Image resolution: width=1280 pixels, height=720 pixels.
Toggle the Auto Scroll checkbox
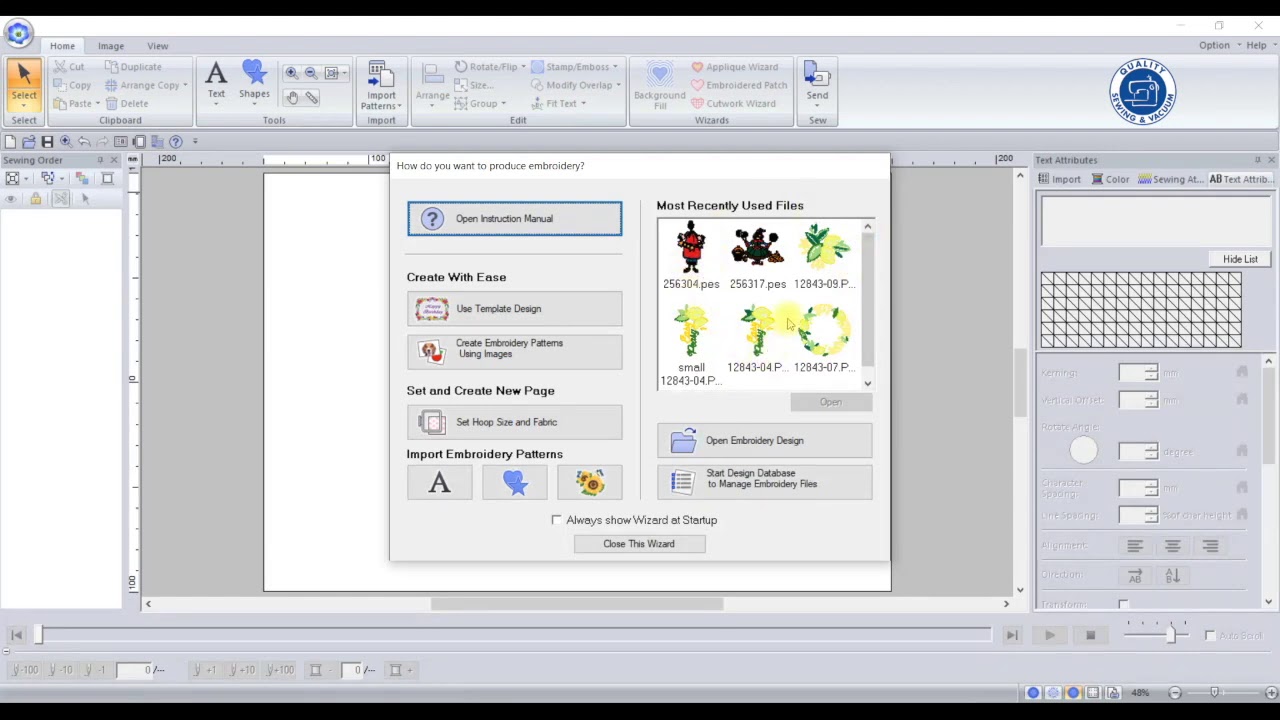coord(1210,635)
